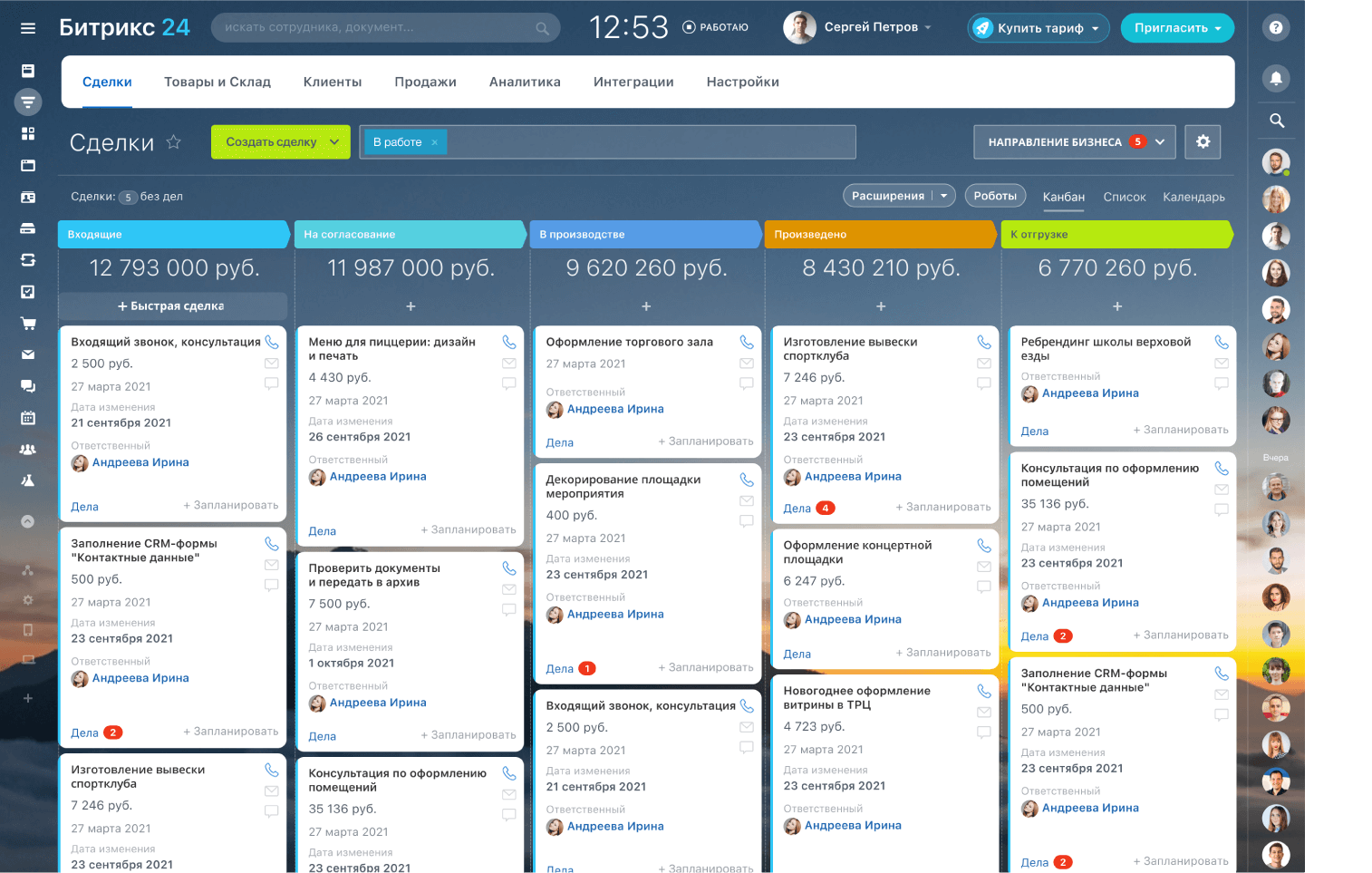Go to the Продажи tab

point(426,82)
